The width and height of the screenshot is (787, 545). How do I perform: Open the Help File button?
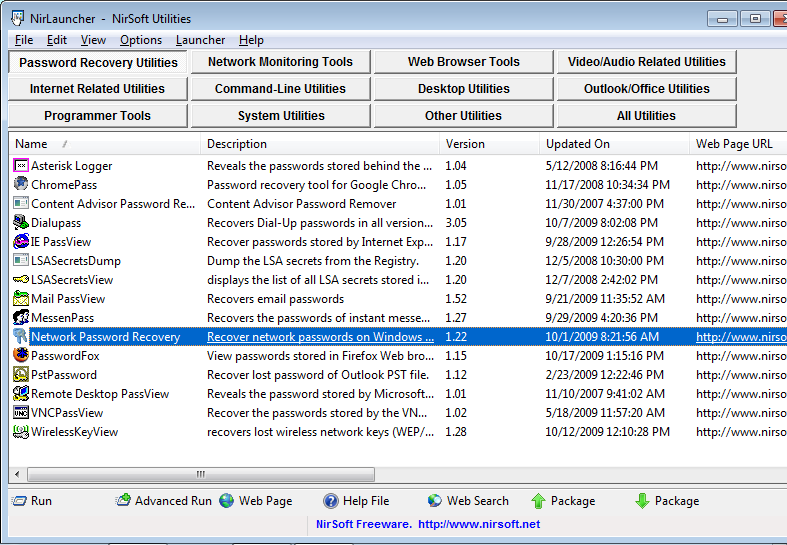tap(356, 501)
